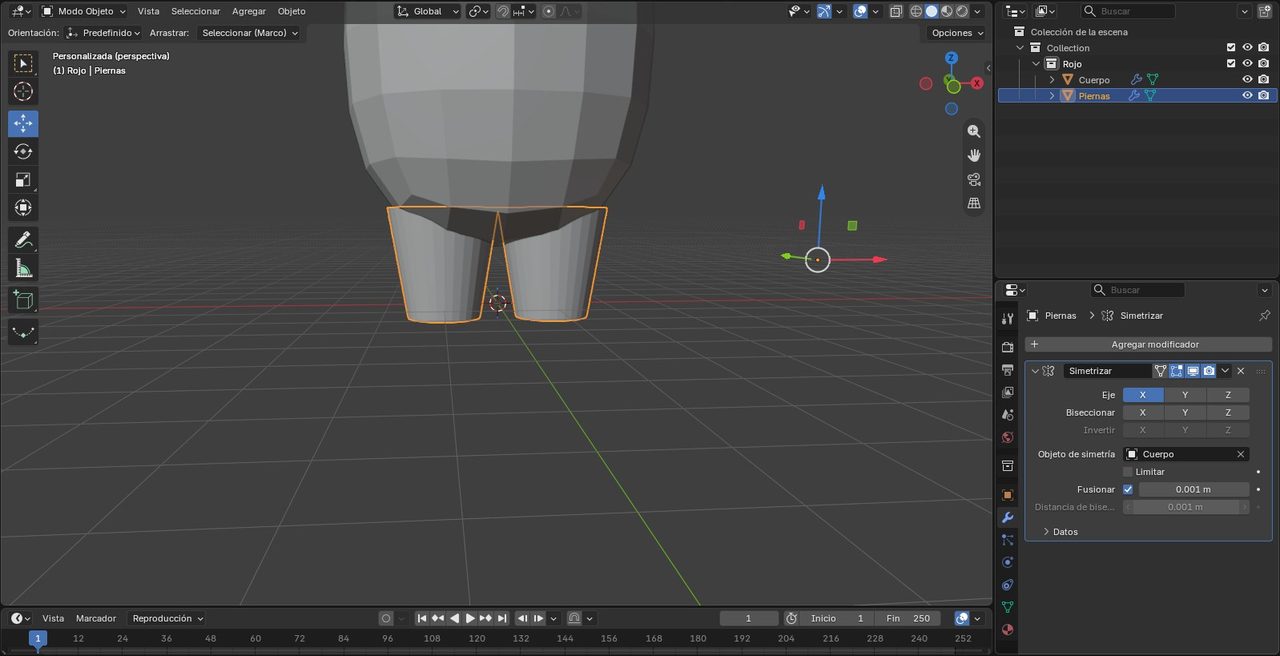Pin the properties editor context
The image size is (1280, 656).
(1264, 315)
